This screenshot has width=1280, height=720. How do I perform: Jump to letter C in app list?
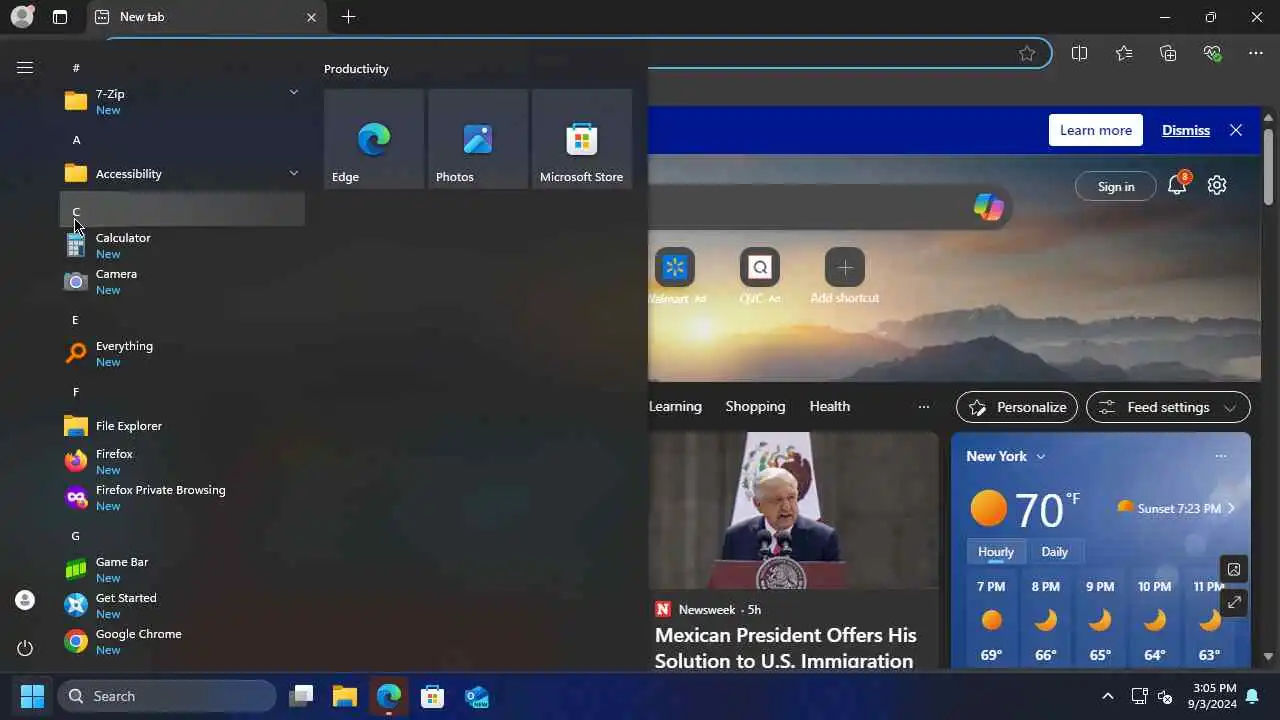tap(182, 210)
